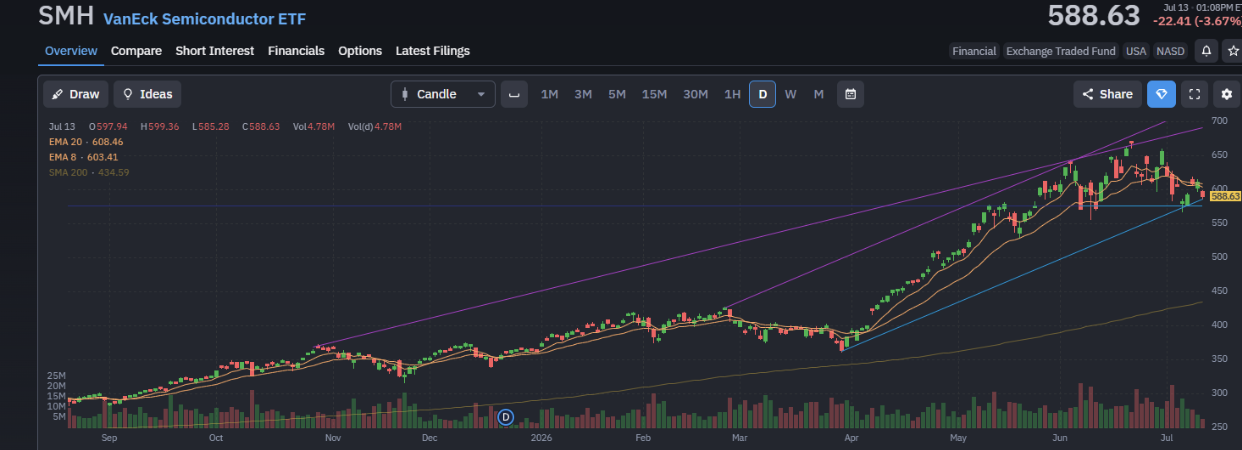Image resolution: width=1242 pixels, height=450 pixels.
Task: Click the -22.41 (-3.67%) price change
Action: click(x=1197, y=21)
